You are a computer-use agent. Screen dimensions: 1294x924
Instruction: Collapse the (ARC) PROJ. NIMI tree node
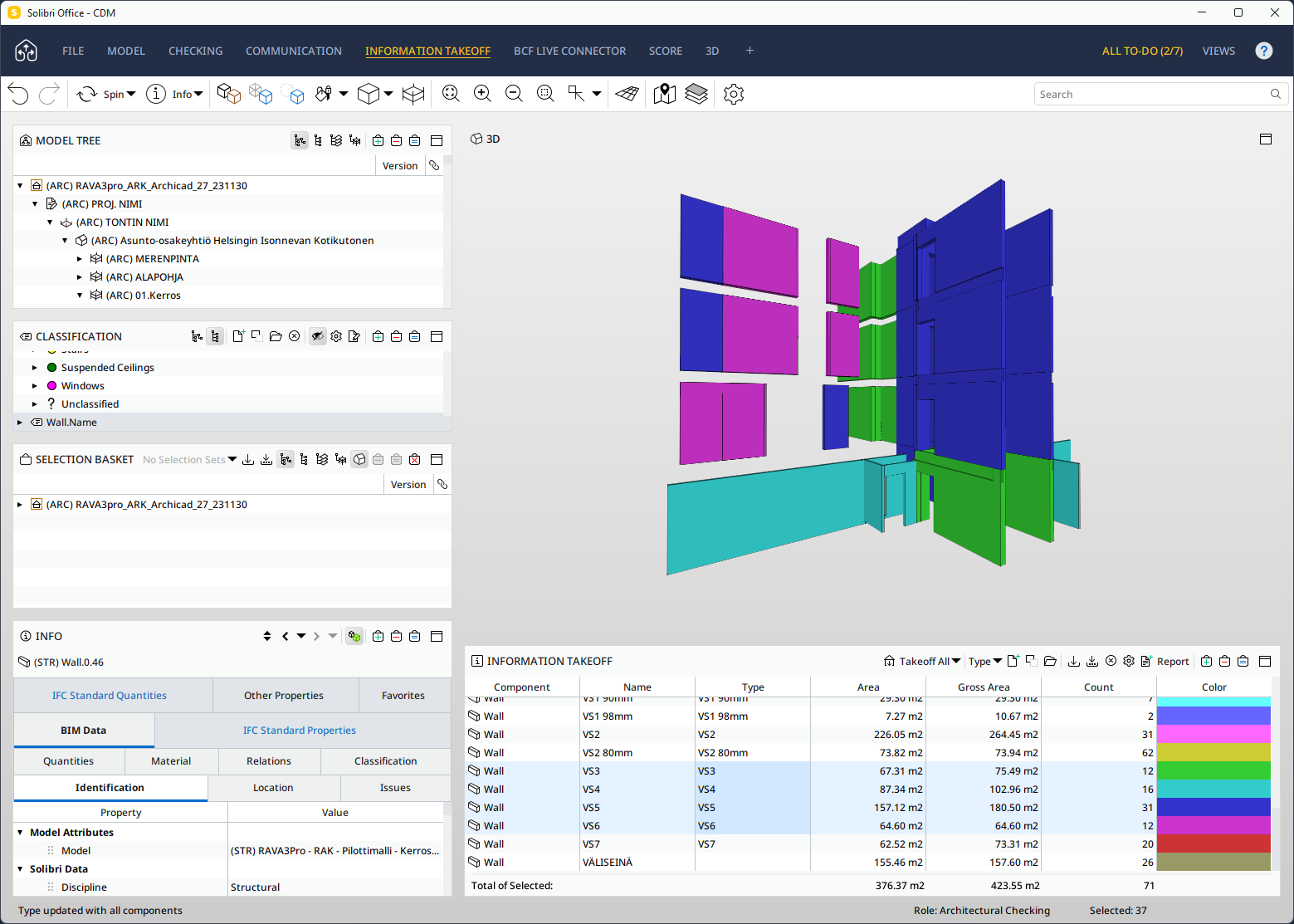pyautogui.click(x=35, y=204)
